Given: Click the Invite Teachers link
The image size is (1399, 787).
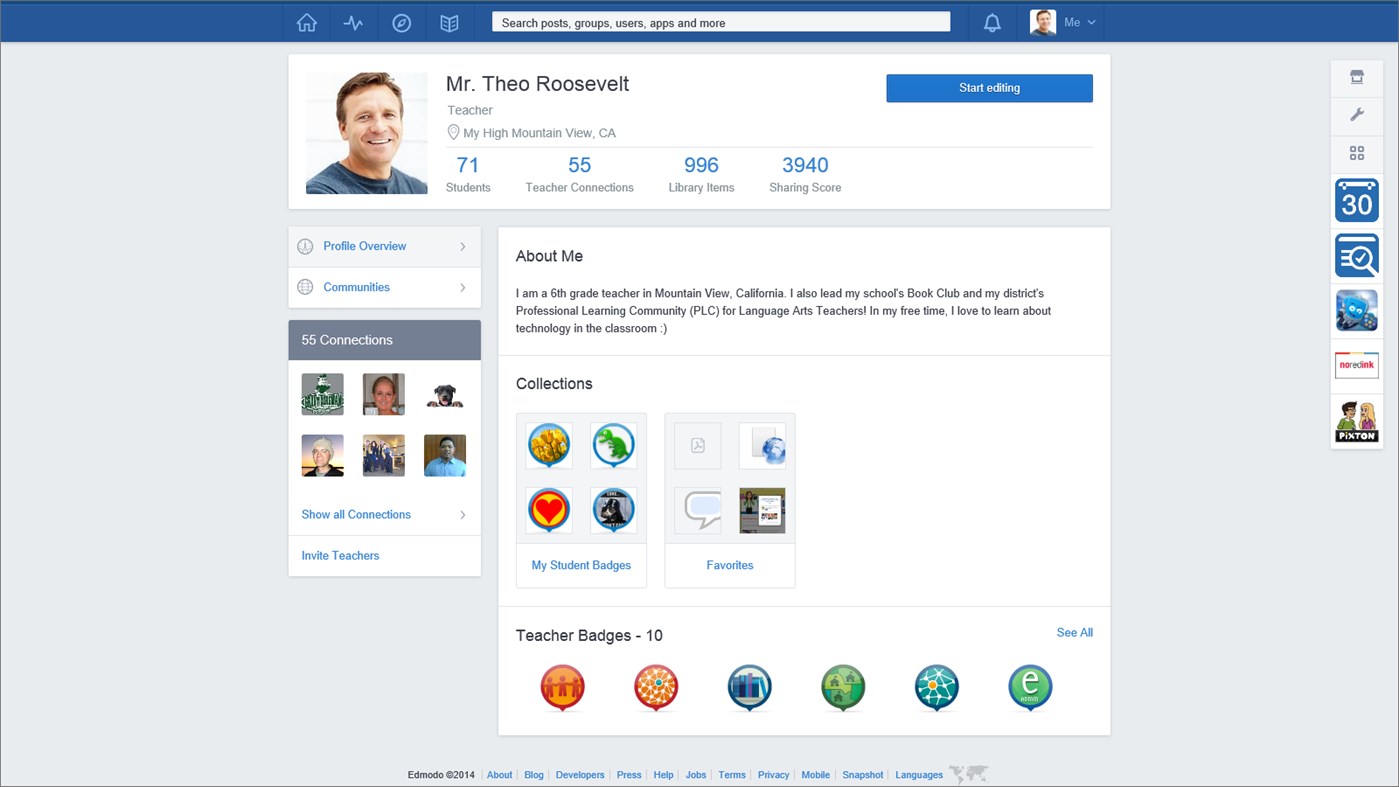Looking at the screenshot, I should 340,555.
